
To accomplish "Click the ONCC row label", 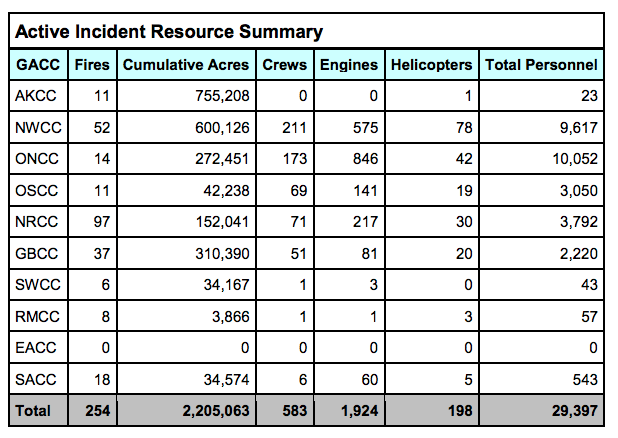I will (37, 158).
